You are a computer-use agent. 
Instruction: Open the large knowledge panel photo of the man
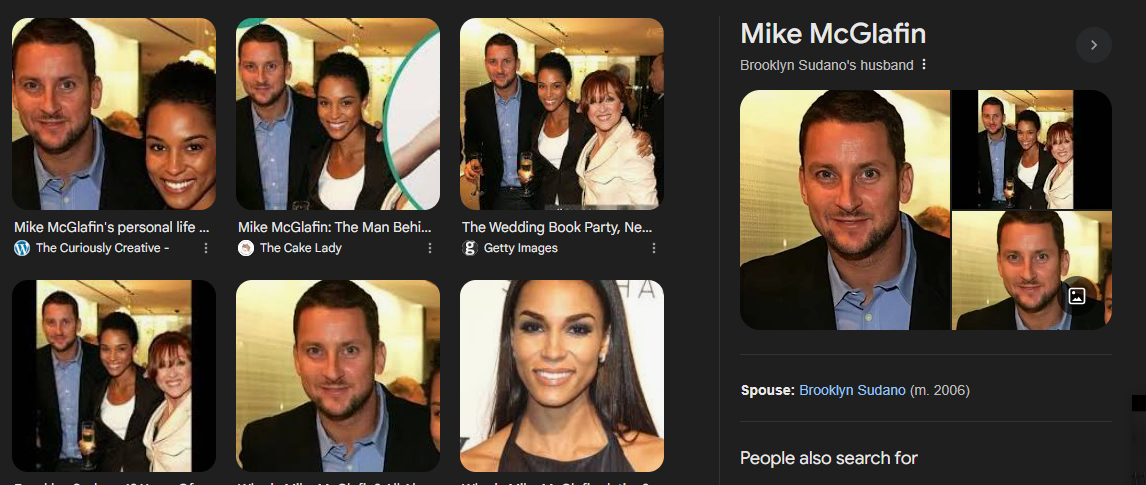coord(845,210)
